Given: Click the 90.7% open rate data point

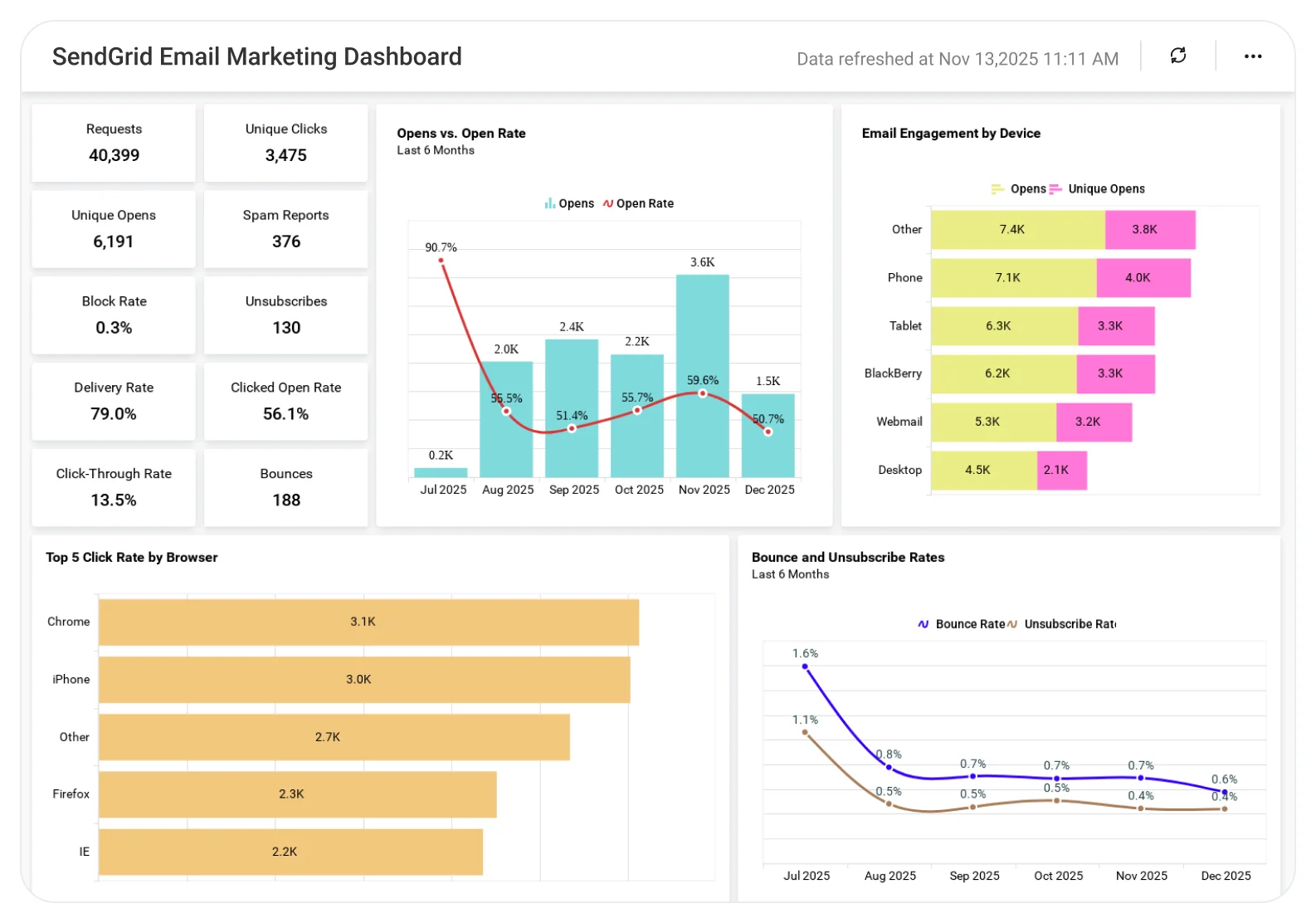Looking at the screenshot, I should pyautogui.click(x=441, y=261).
